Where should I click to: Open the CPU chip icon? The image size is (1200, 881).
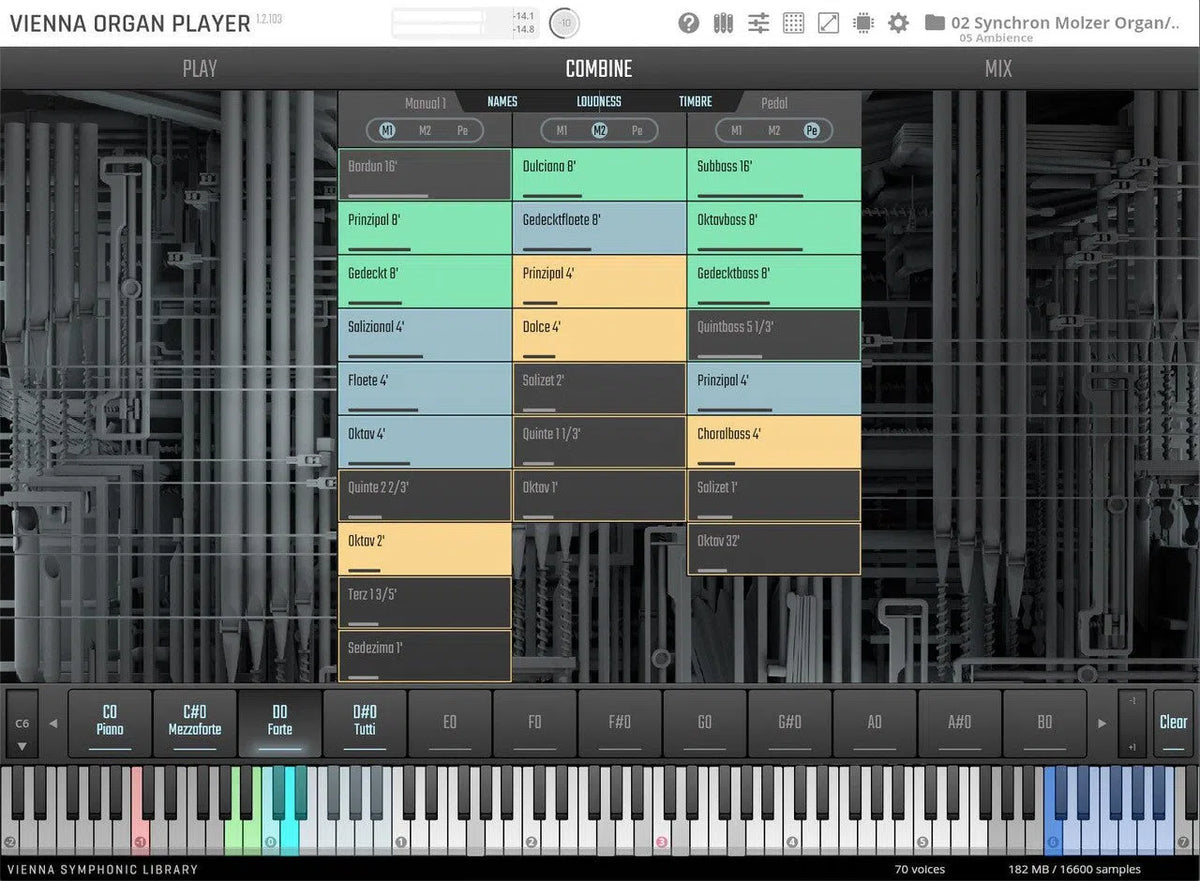863,23
